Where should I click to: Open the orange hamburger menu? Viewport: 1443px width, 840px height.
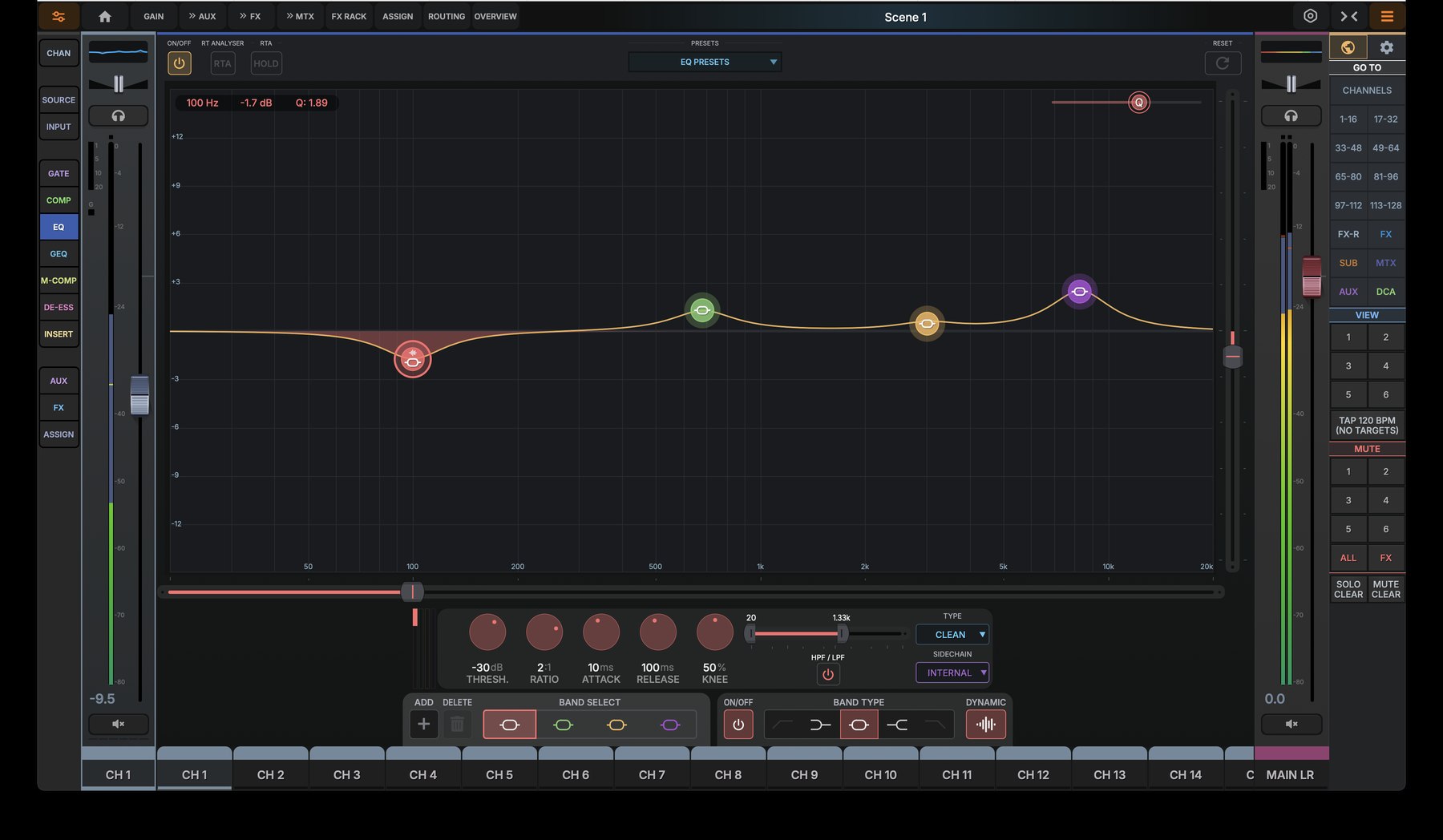[x=1387, y=16]
